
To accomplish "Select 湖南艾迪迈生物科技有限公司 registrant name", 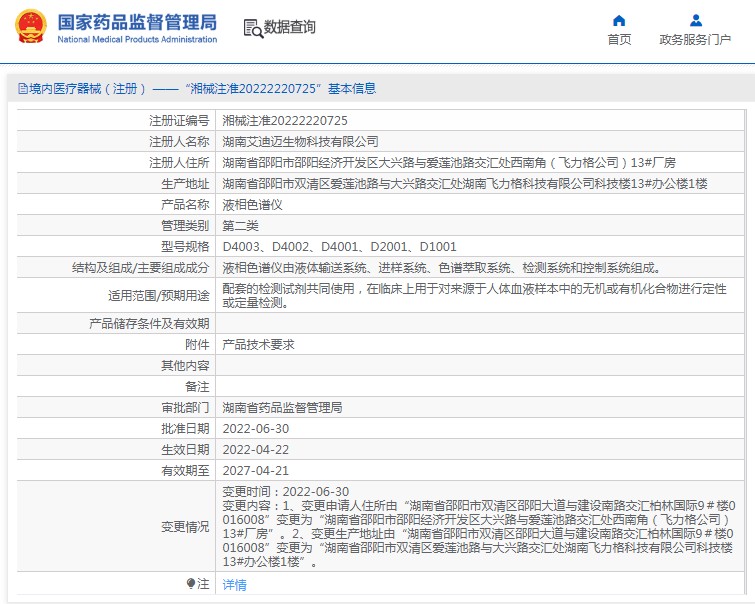I will tap(300, 142).
